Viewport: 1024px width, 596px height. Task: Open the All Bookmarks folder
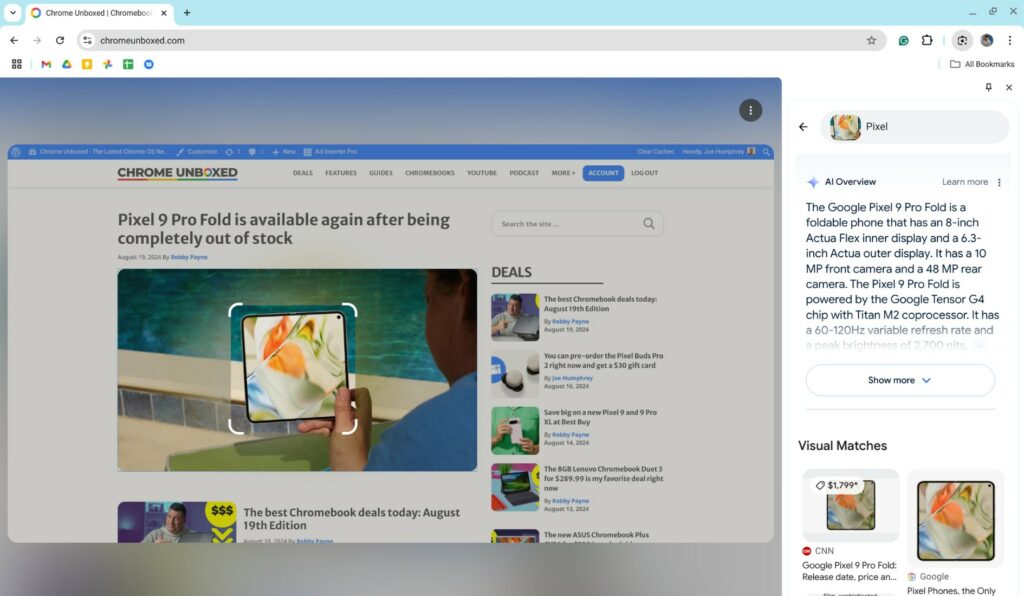981,64
